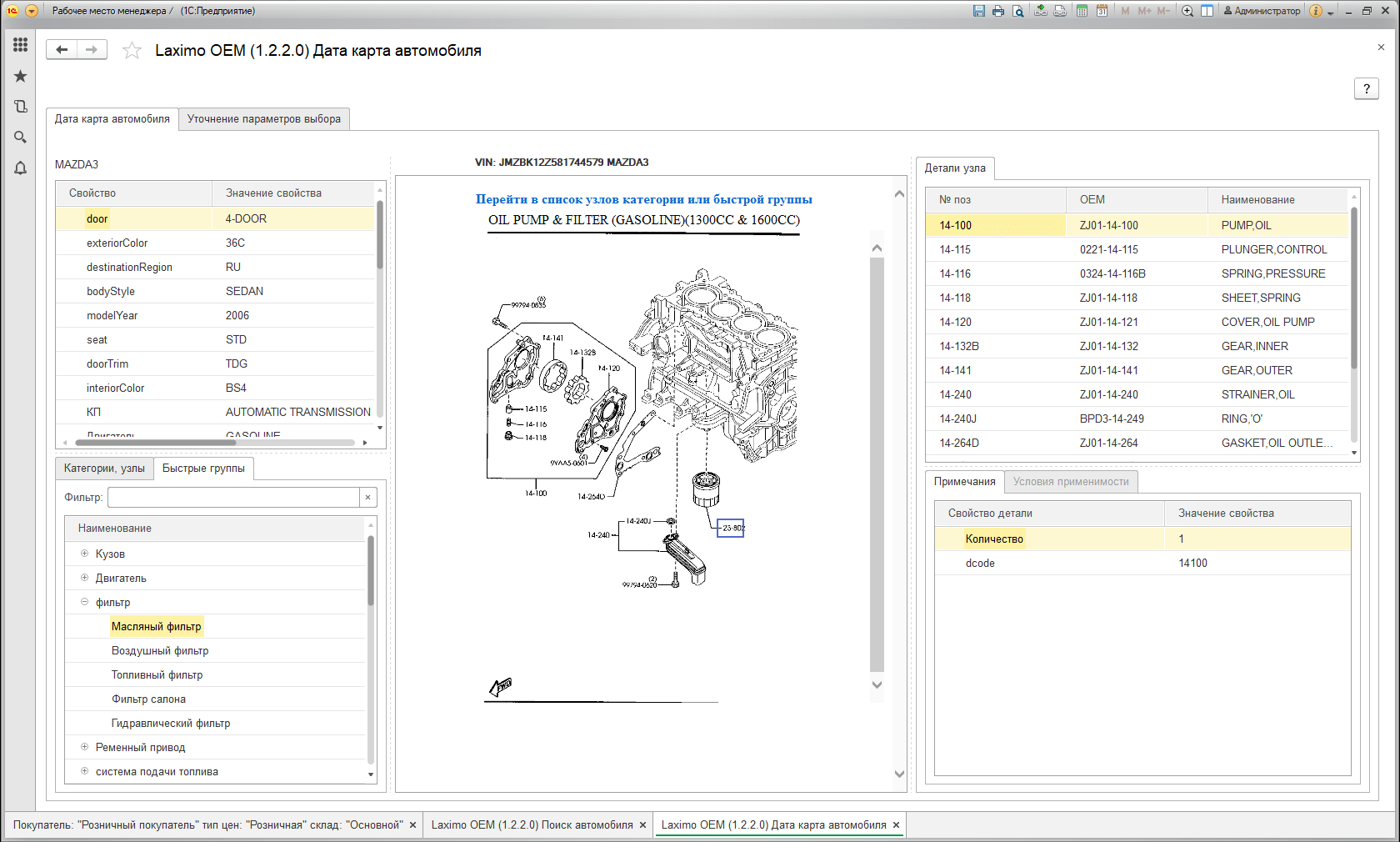
Task: Switch to Уточнение параметров выбора tab
Action: click(x=263, y=119)
